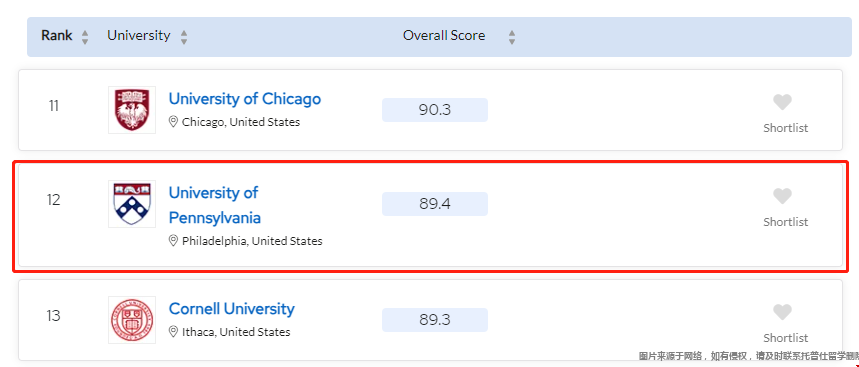Sort by University name arrows
The height and width of the screenshot is (367, 859).
point(184,37)
